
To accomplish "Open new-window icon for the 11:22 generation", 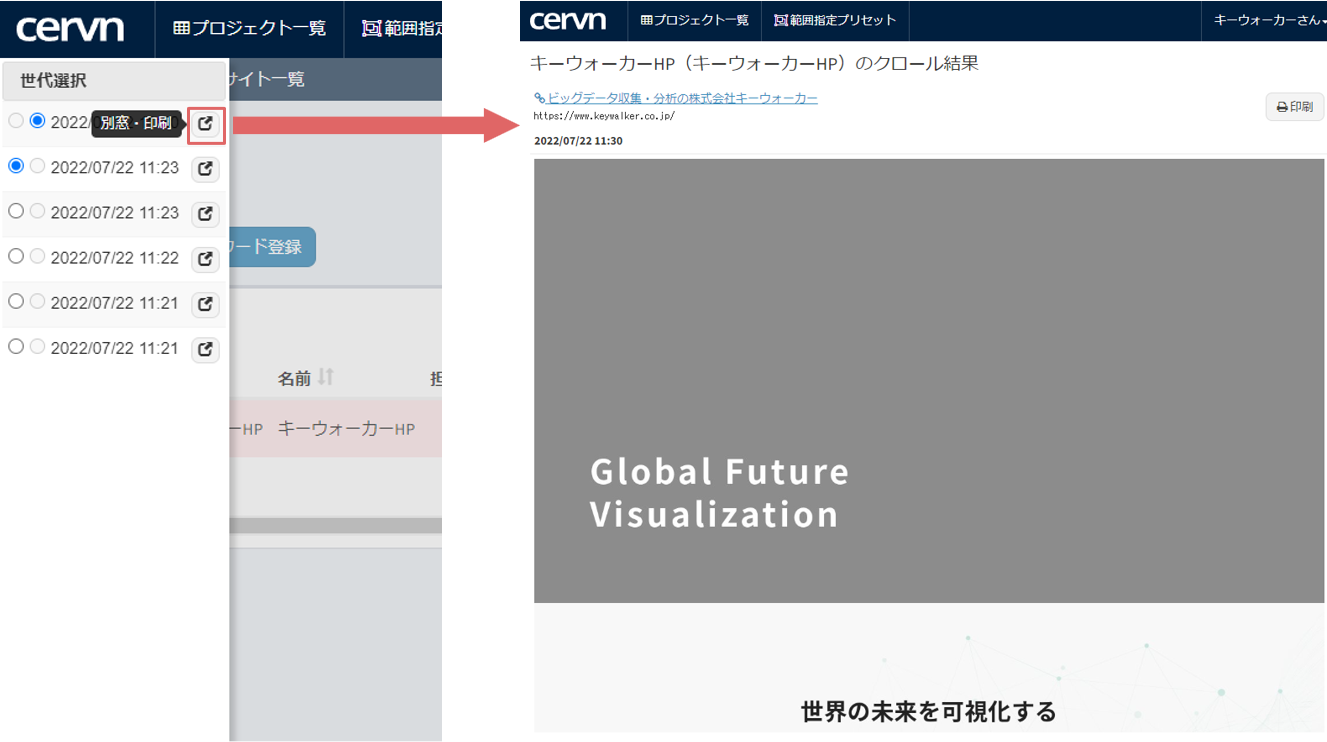I will pos(205,259).
